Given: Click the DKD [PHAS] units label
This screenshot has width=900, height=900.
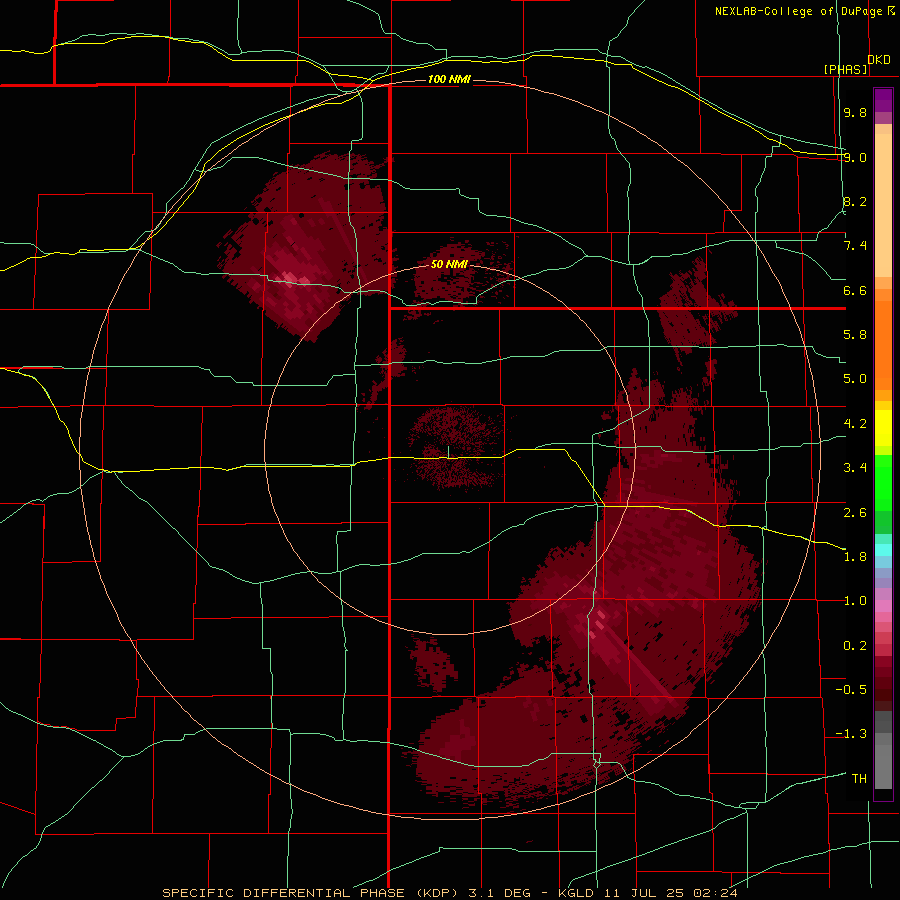Looking at the screenshot, I should (856, 64).
